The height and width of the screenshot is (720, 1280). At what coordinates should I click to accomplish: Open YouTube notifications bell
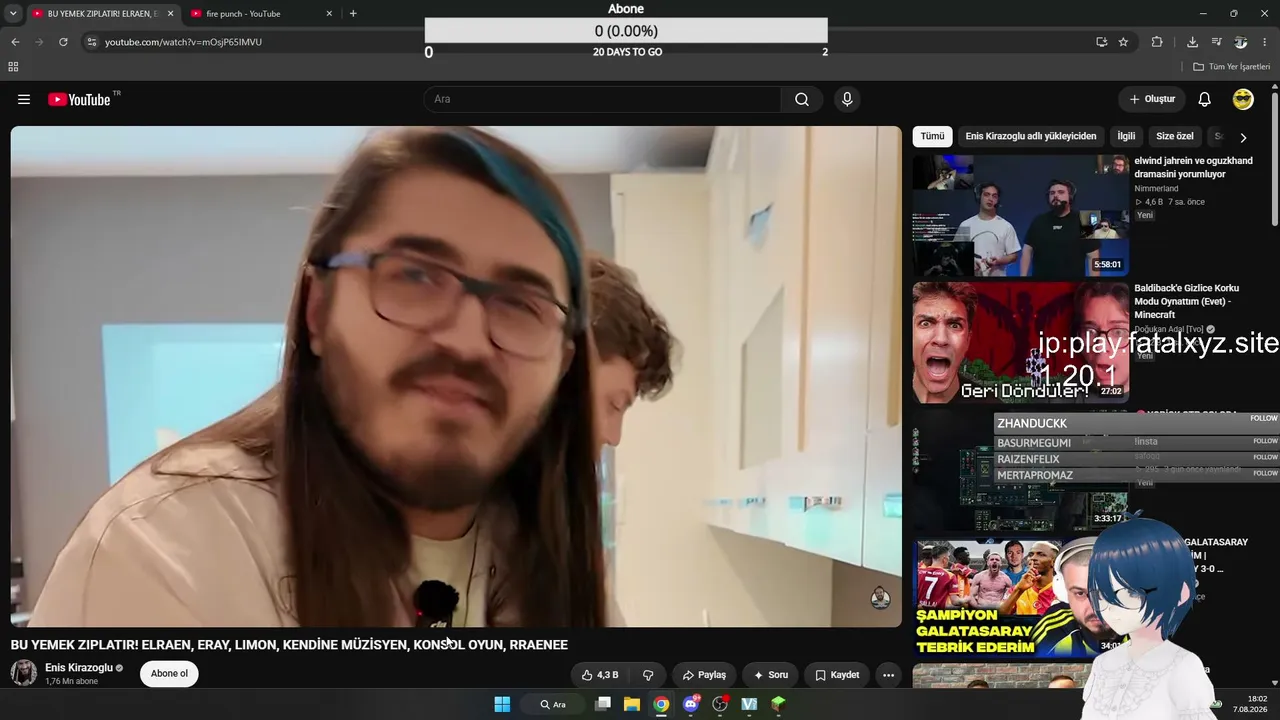tap(1205, 99)
